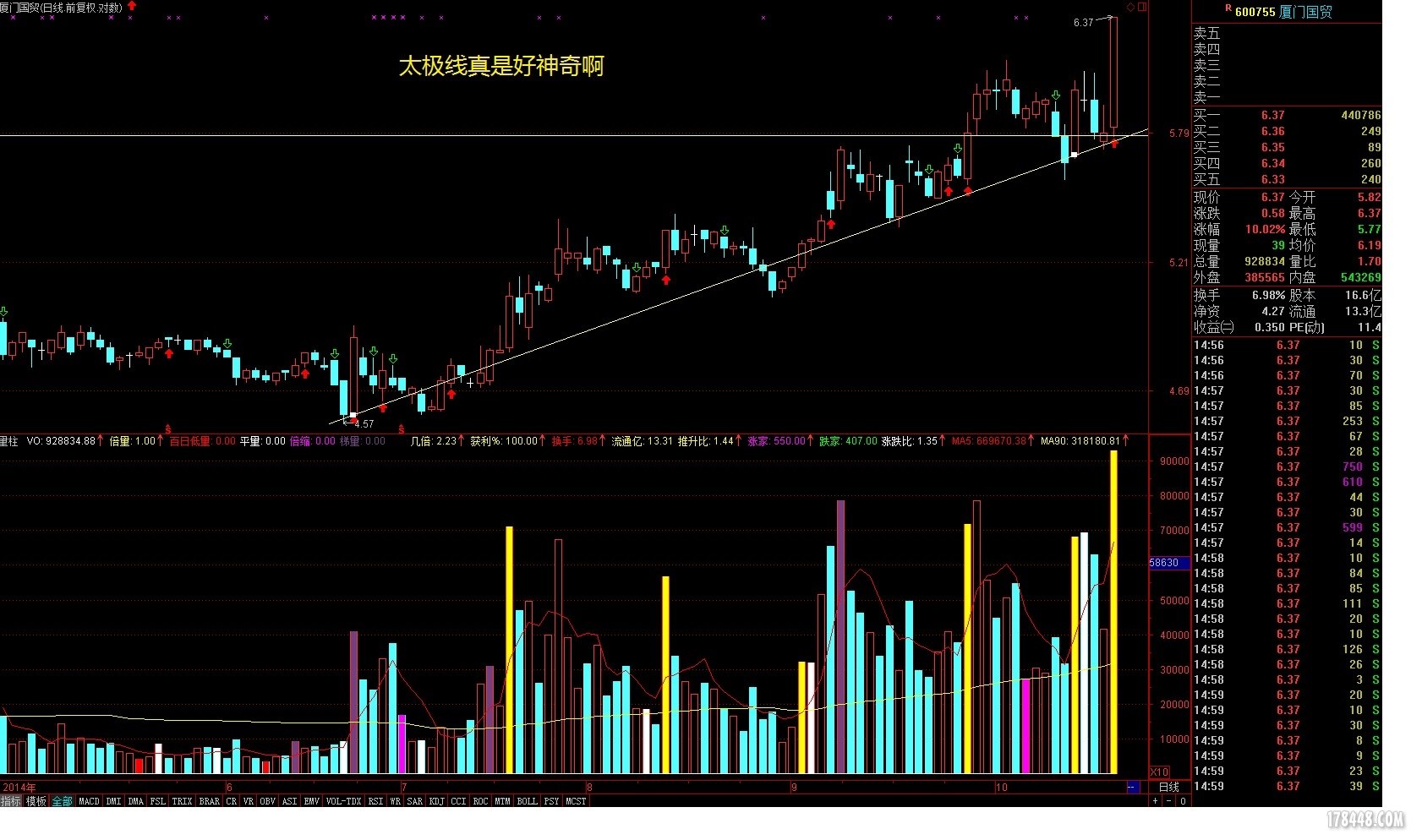
Task: Click the 2014年 date label on time axis
Action: point(19,787)
